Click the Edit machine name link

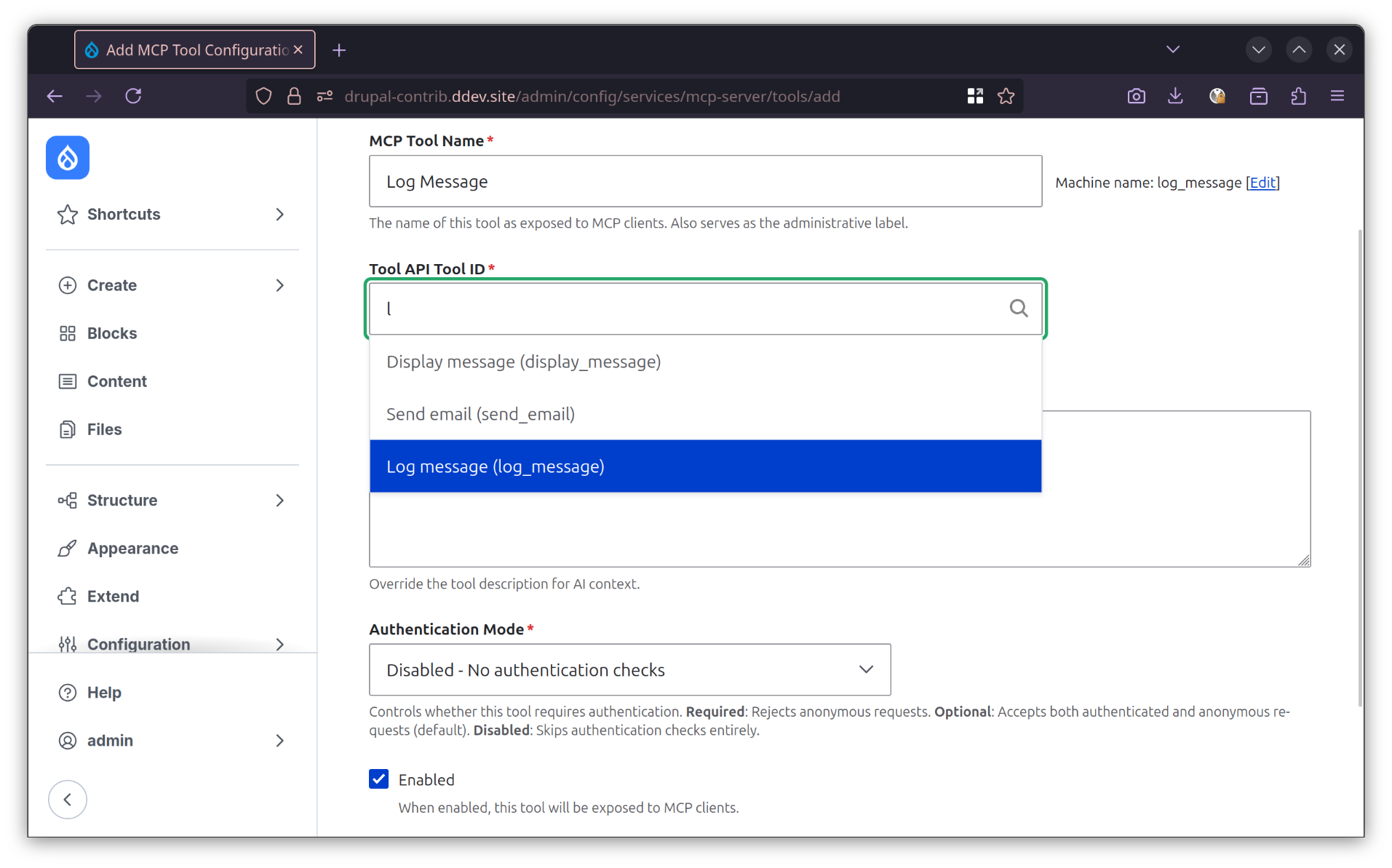pyautogui.click(x=1262, y=183)
